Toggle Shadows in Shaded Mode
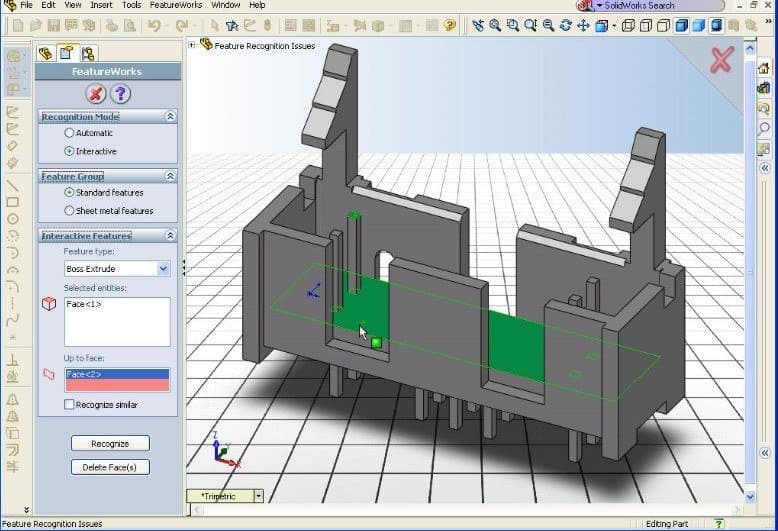 pyautogui.click(x=716, y=25)
